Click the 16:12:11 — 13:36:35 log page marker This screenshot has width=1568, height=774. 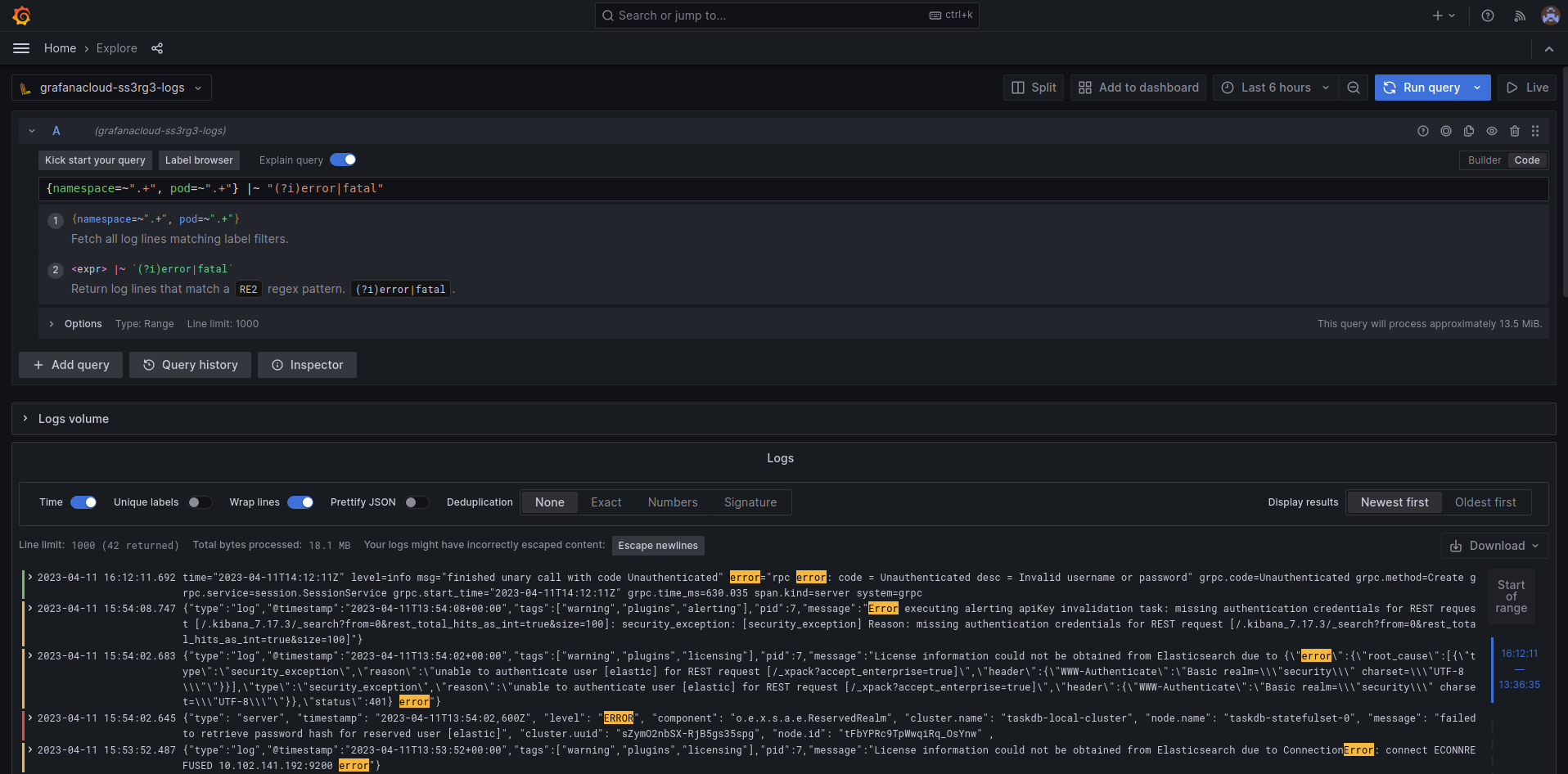pyautogui.click(x=1519, y=669)
